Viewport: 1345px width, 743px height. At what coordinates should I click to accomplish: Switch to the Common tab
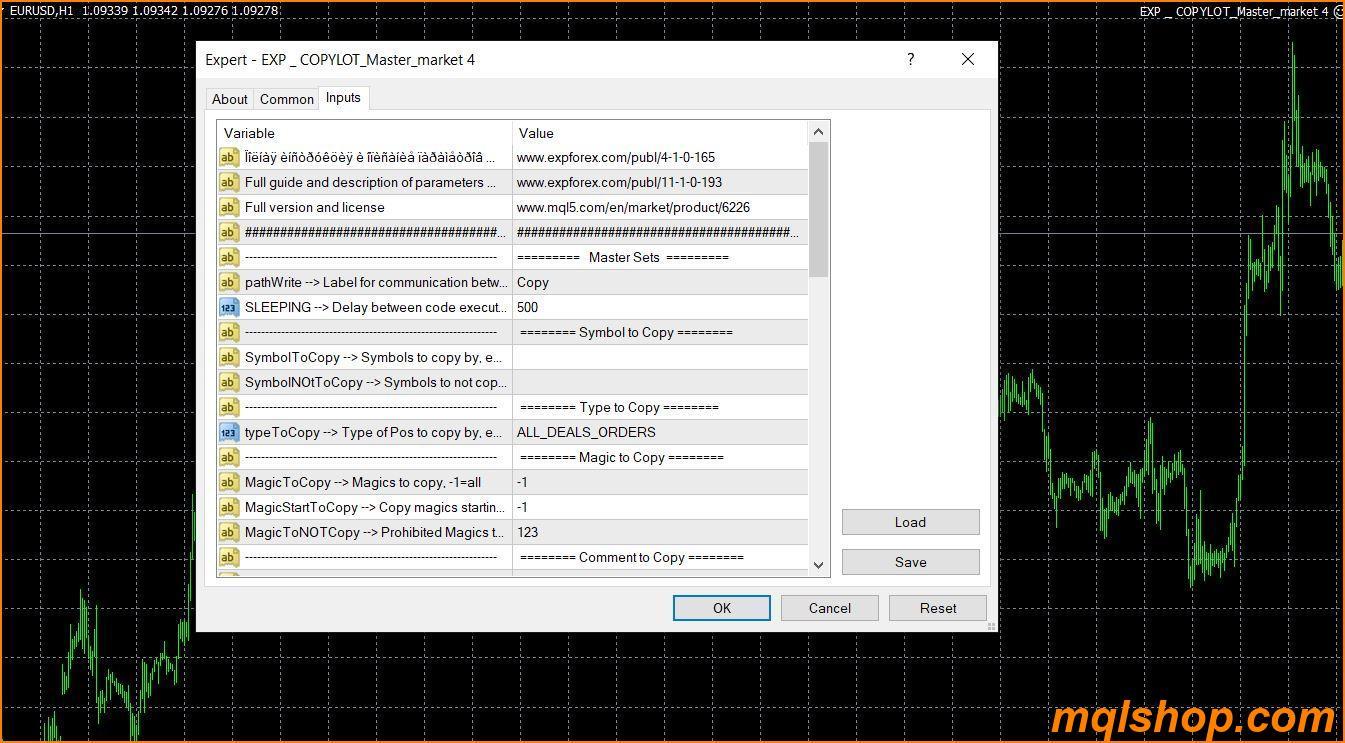tap(286, 98)
